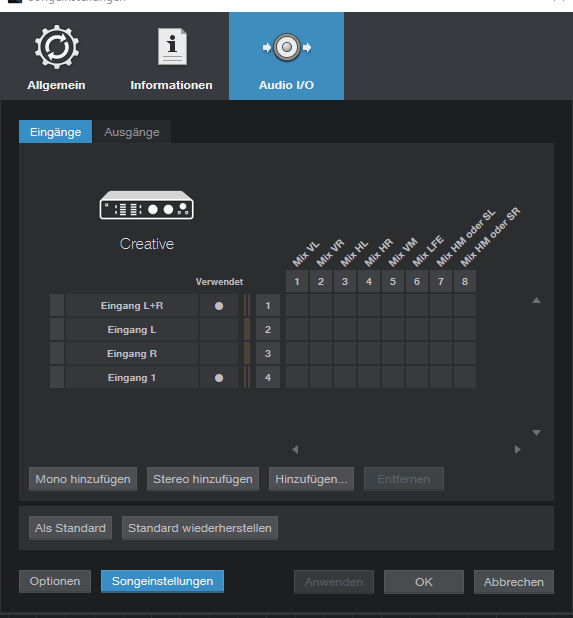Click Standard wiederherstellen
Screen dimensions: 573x618
tap(200, 528)
